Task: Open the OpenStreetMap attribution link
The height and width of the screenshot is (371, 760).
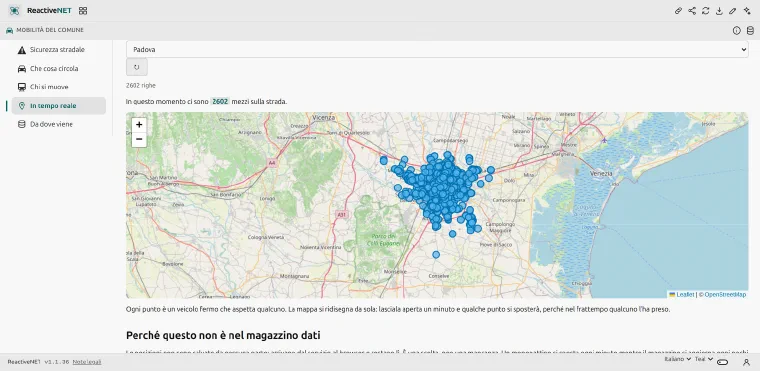Action: point(725,294)
